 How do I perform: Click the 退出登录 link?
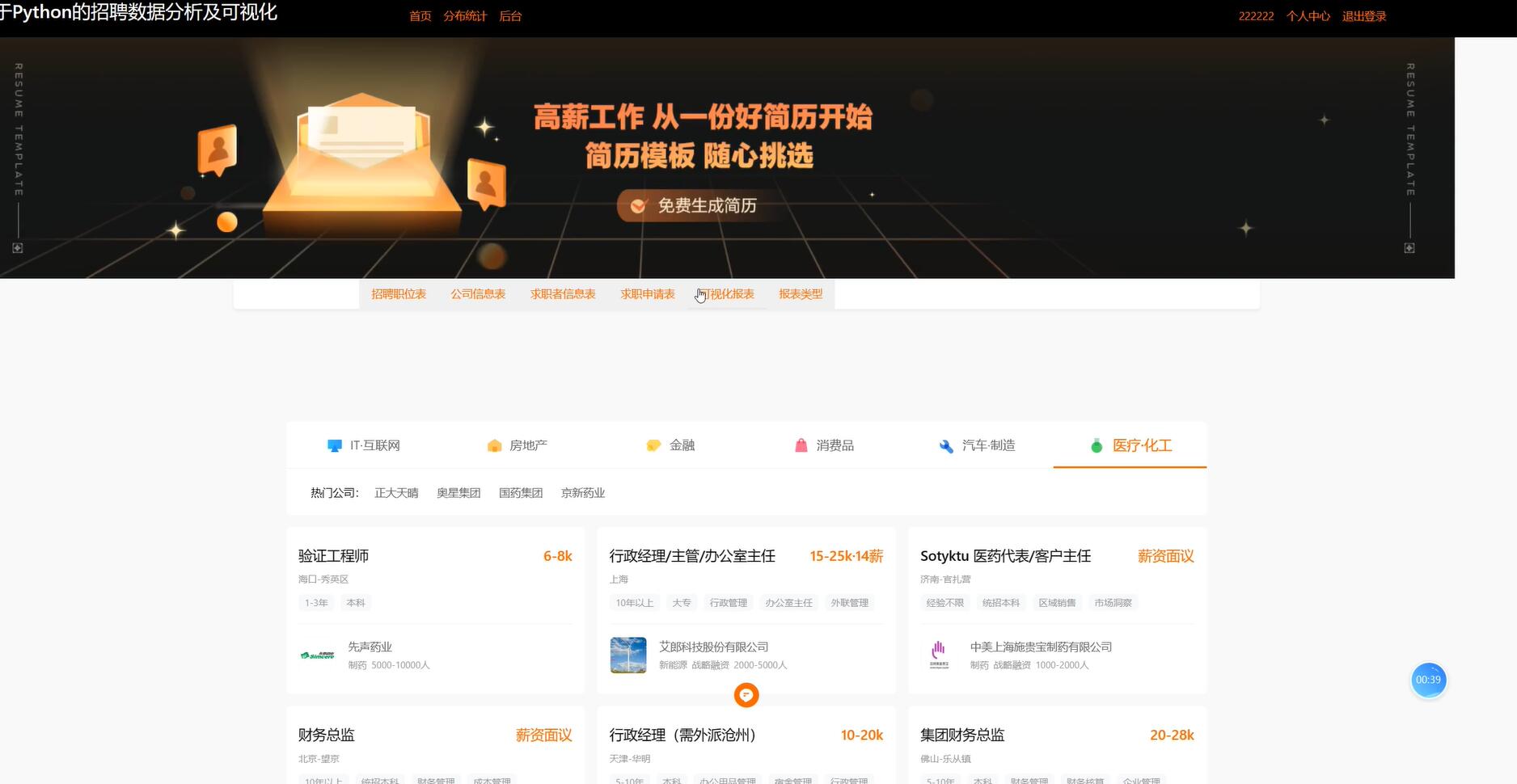click(1363, 15)
